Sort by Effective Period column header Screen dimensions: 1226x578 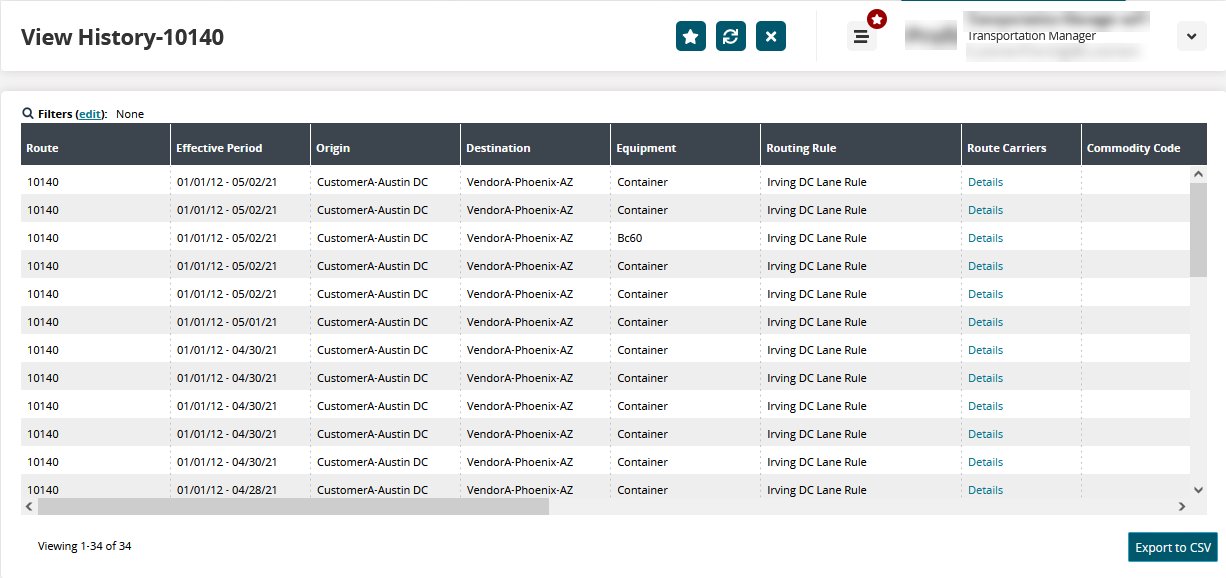(x=219, y=148)
